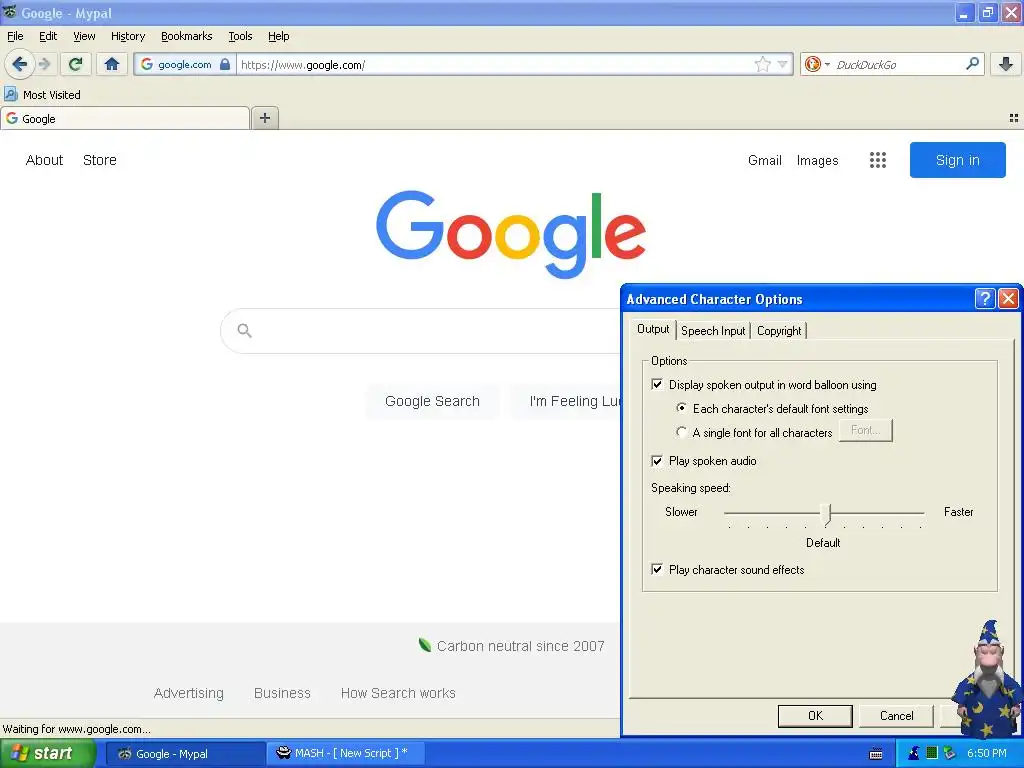Open the Bookmarks menu
Viewport: 1024px width, 768px height.
click(x=186, y=36)
